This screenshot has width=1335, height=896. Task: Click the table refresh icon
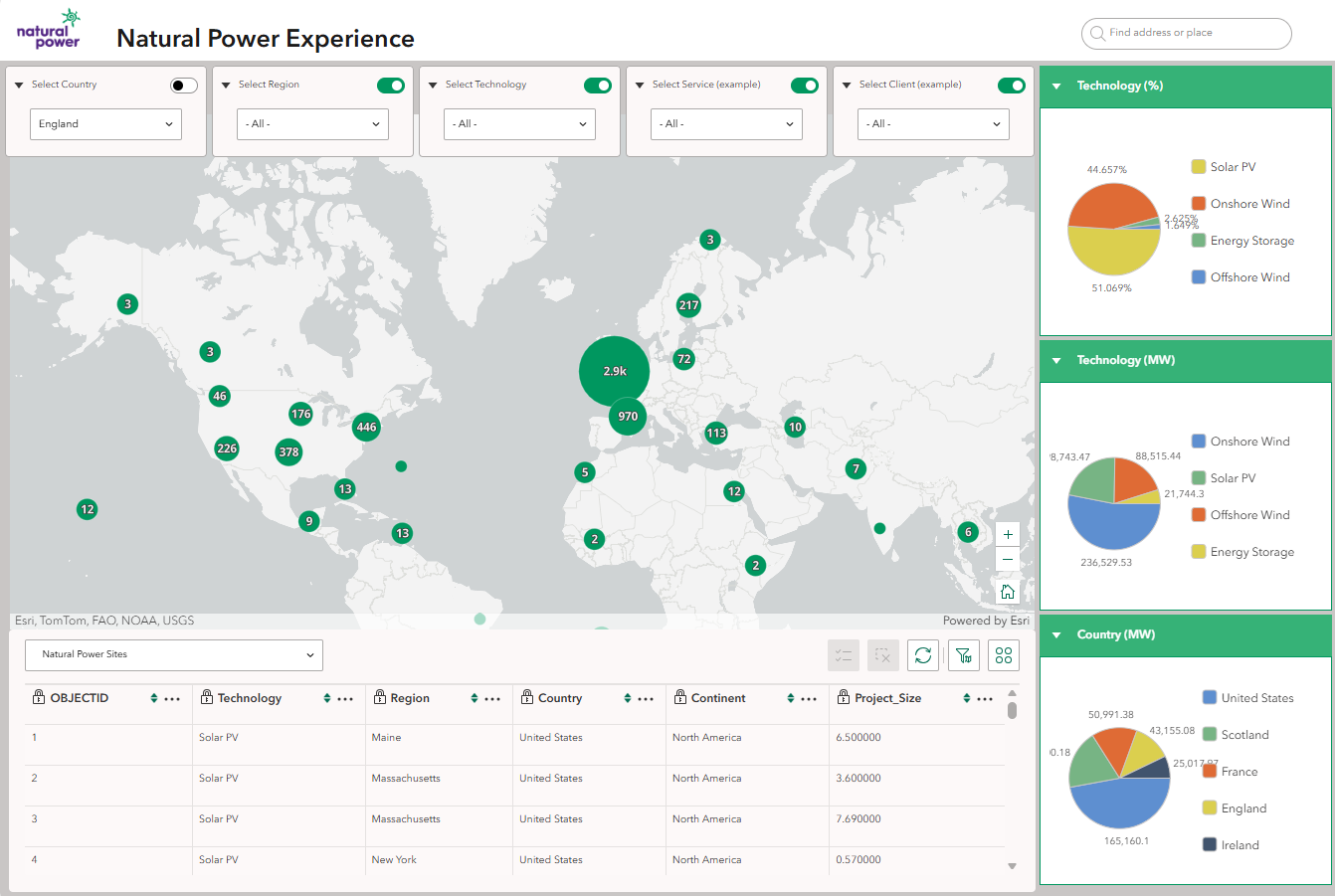[923, 655]
